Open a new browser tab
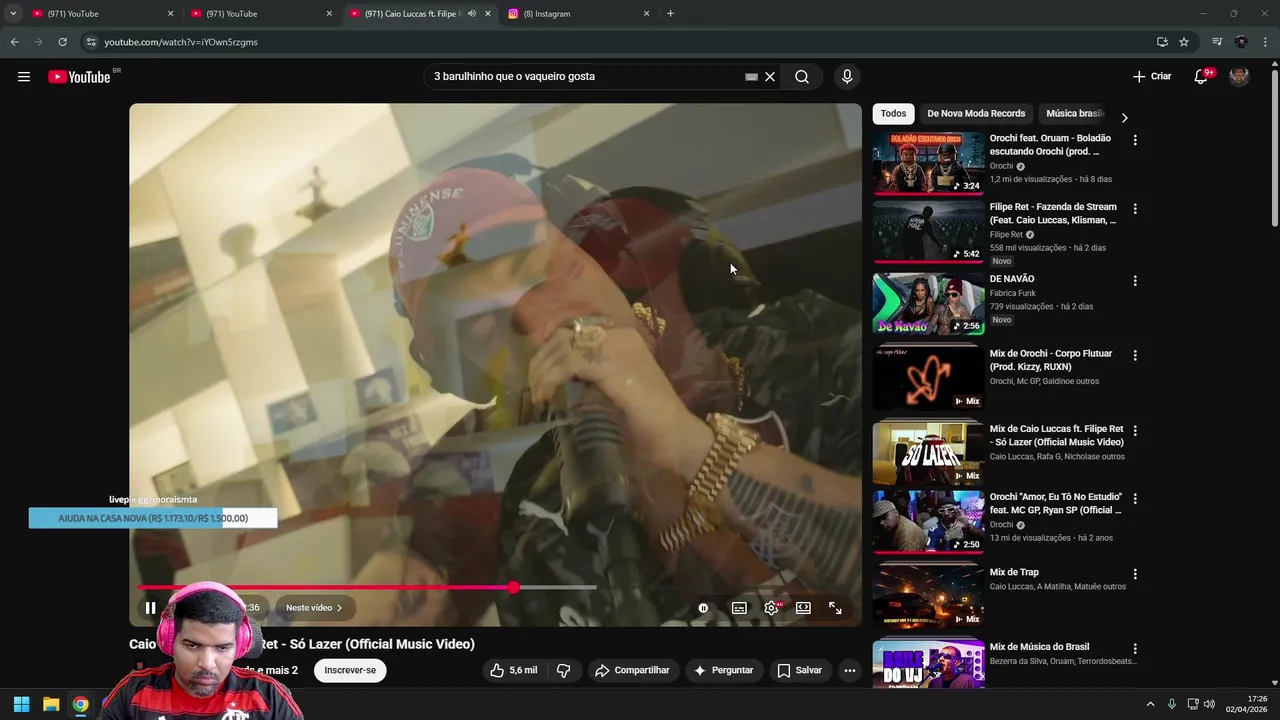Viewport: 1280px width, 720px height. 670,14
